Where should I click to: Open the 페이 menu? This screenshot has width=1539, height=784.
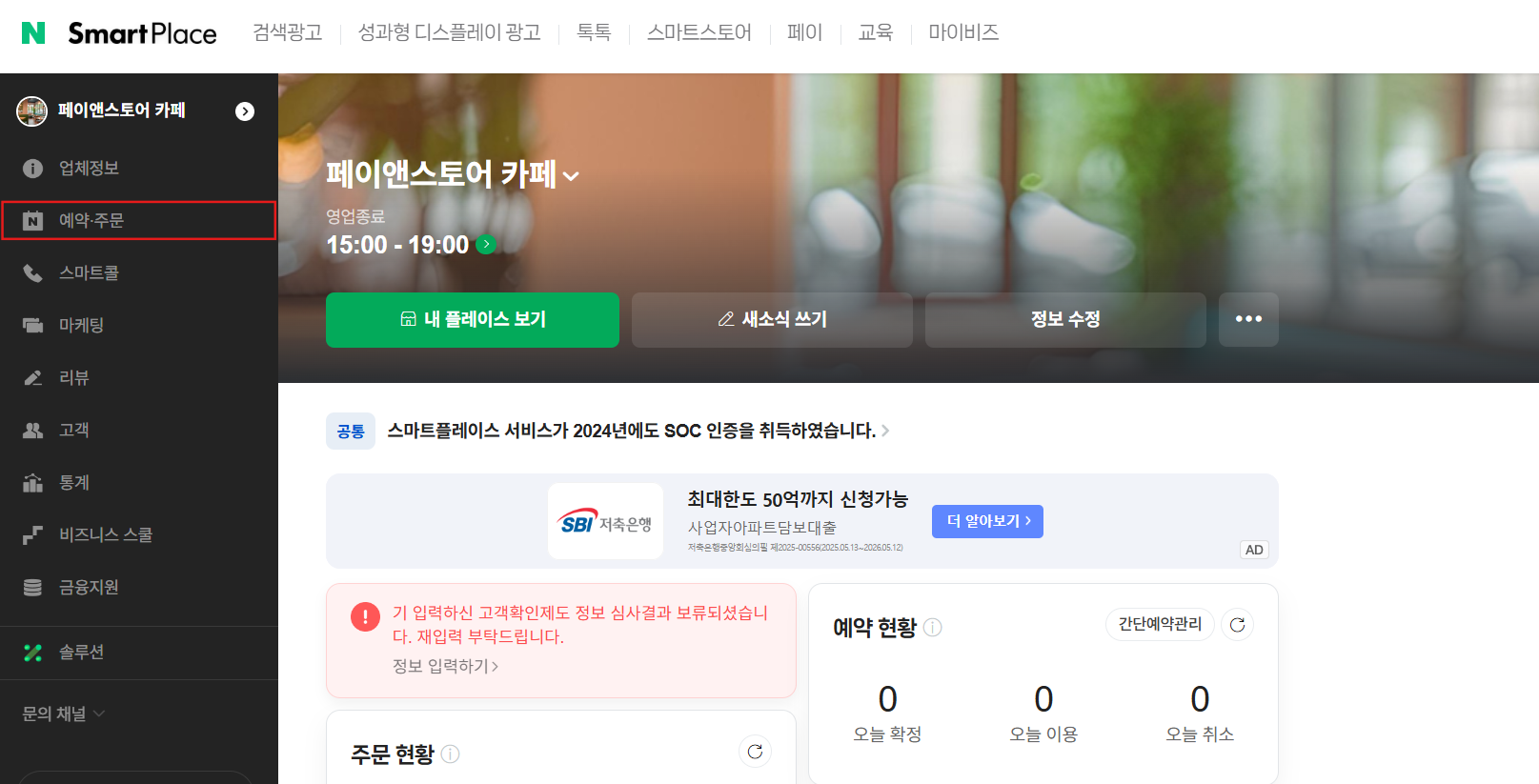(x=804, y=32)
